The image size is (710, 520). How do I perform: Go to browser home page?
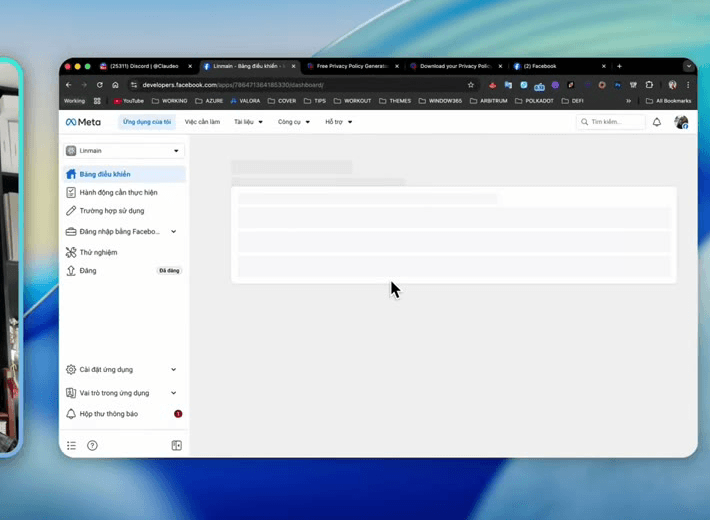pyautogui.click(x=115, y=85)
